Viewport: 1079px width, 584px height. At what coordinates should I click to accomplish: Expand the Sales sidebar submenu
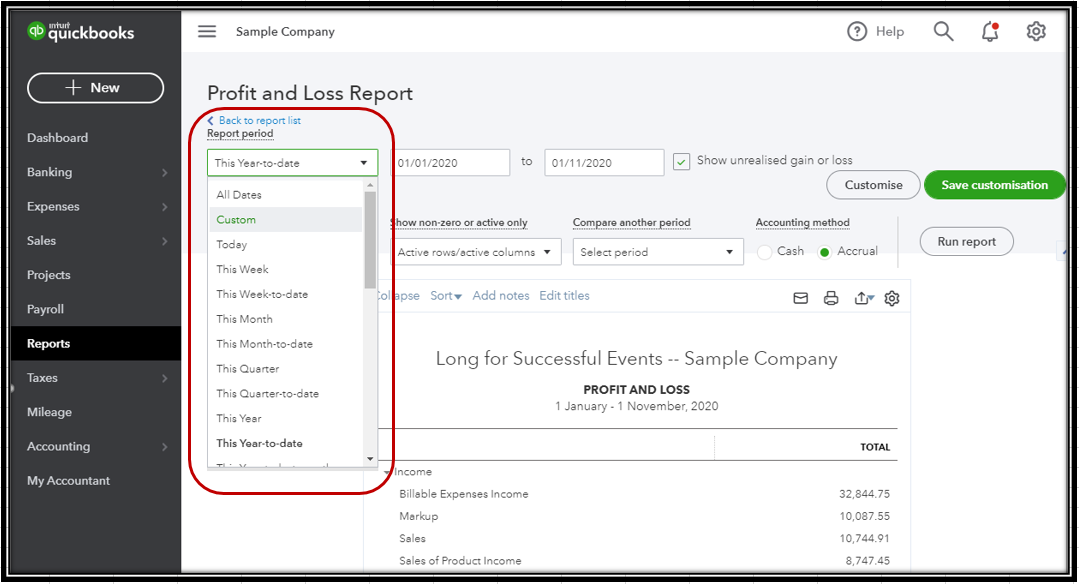(164, 241)
